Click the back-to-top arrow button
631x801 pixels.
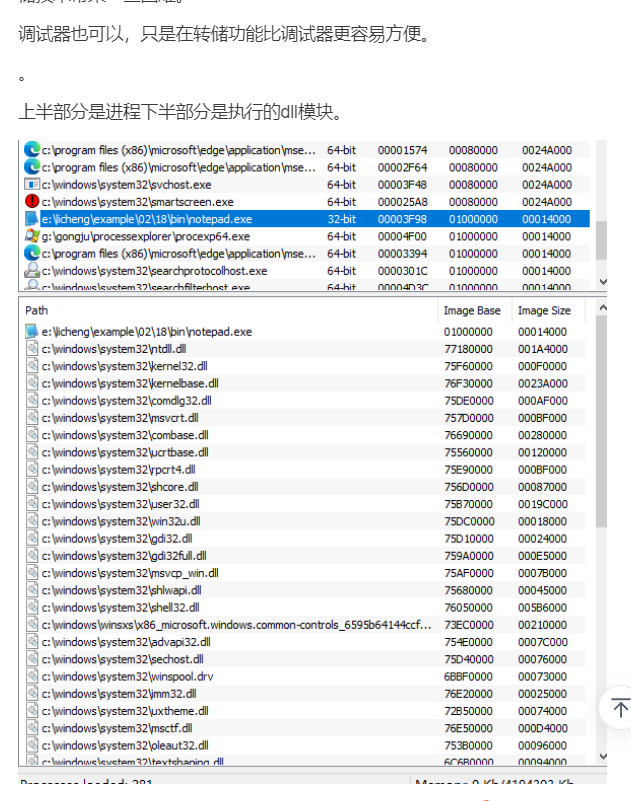619,708
